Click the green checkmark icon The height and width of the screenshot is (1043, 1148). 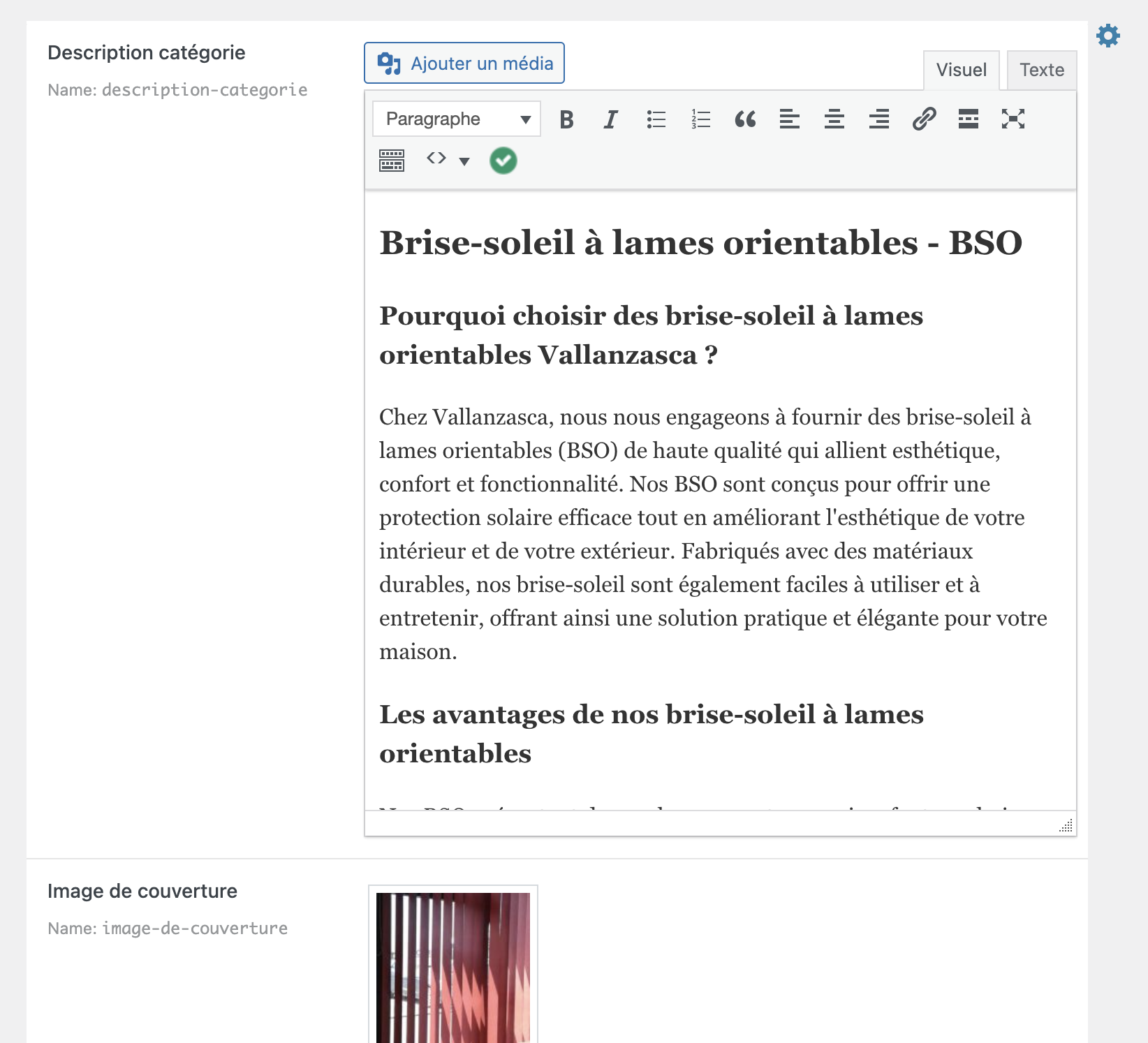point(503,161)
